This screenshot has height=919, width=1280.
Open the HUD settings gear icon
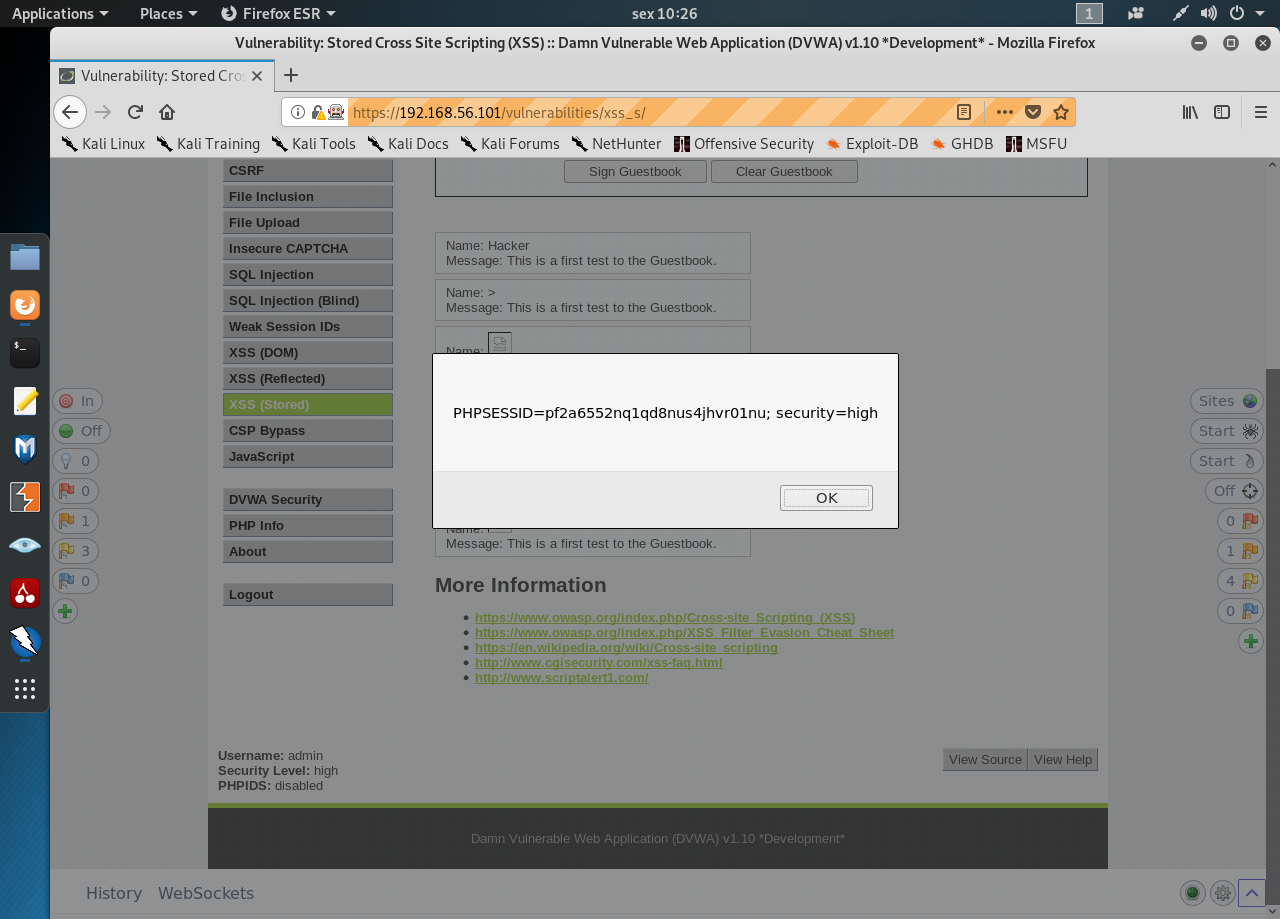click(1222, 893)
